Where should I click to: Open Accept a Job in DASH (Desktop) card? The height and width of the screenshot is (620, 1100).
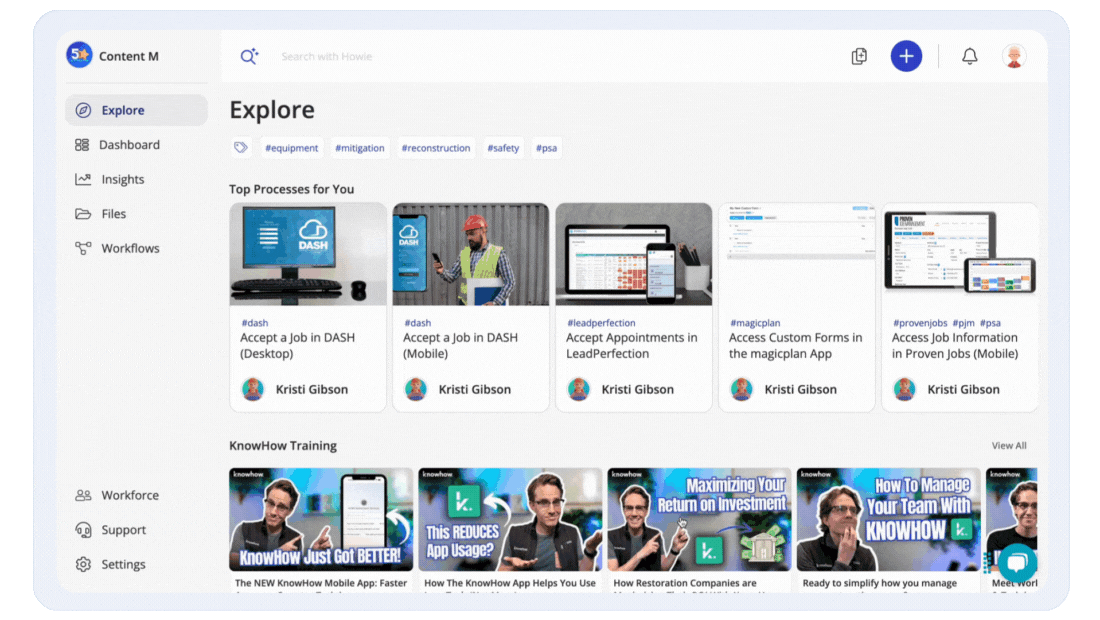point(308,307)
